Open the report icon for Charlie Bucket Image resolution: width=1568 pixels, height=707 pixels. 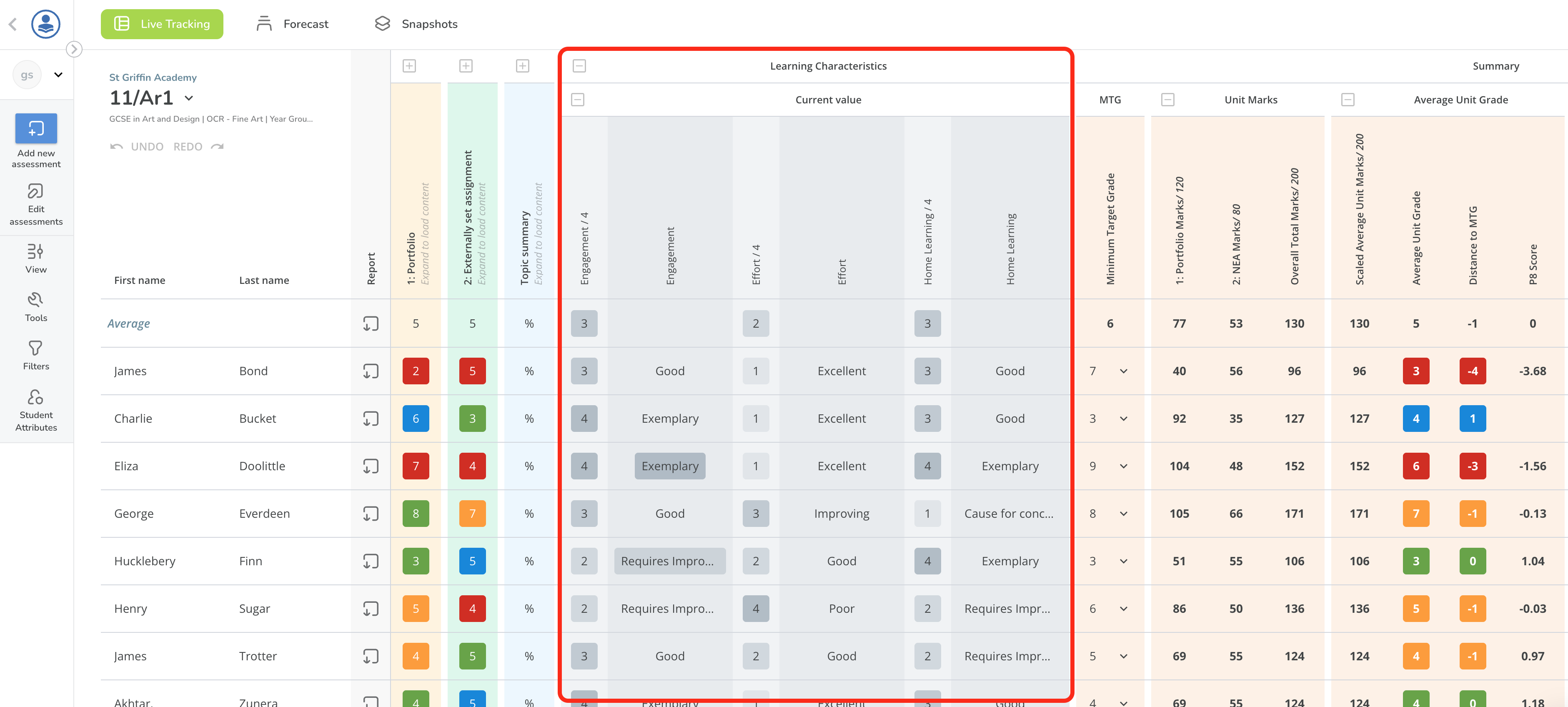(x=371, y=419)
